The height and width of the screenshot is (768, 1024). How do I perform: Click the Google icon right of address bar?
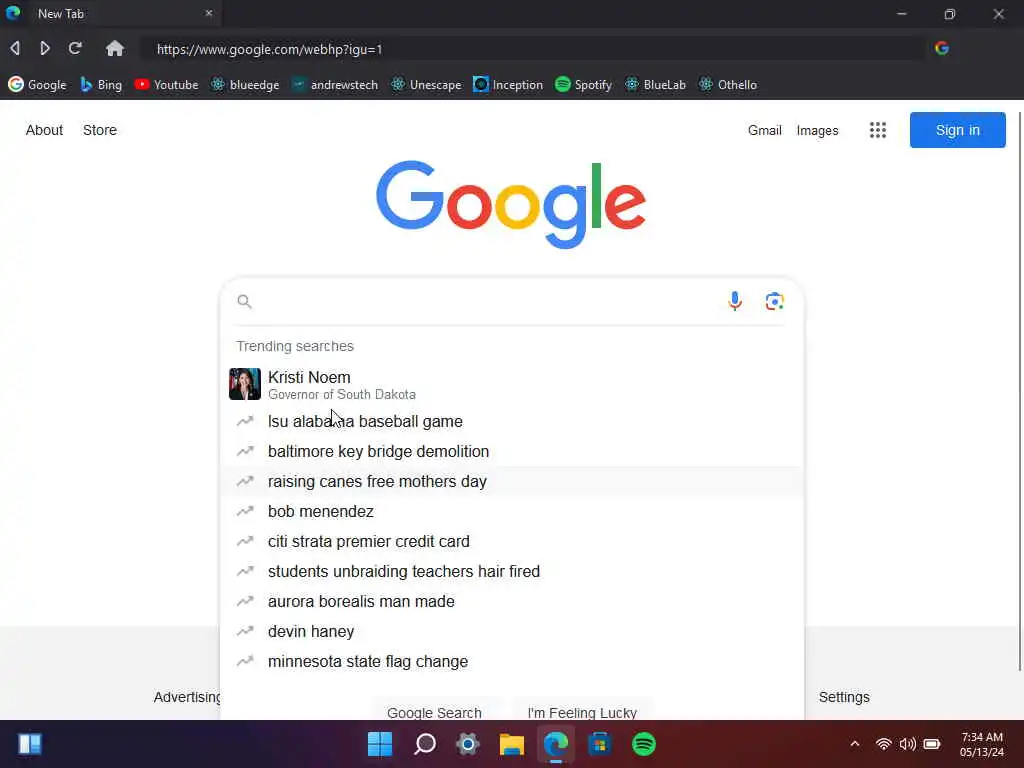point(941,48)
